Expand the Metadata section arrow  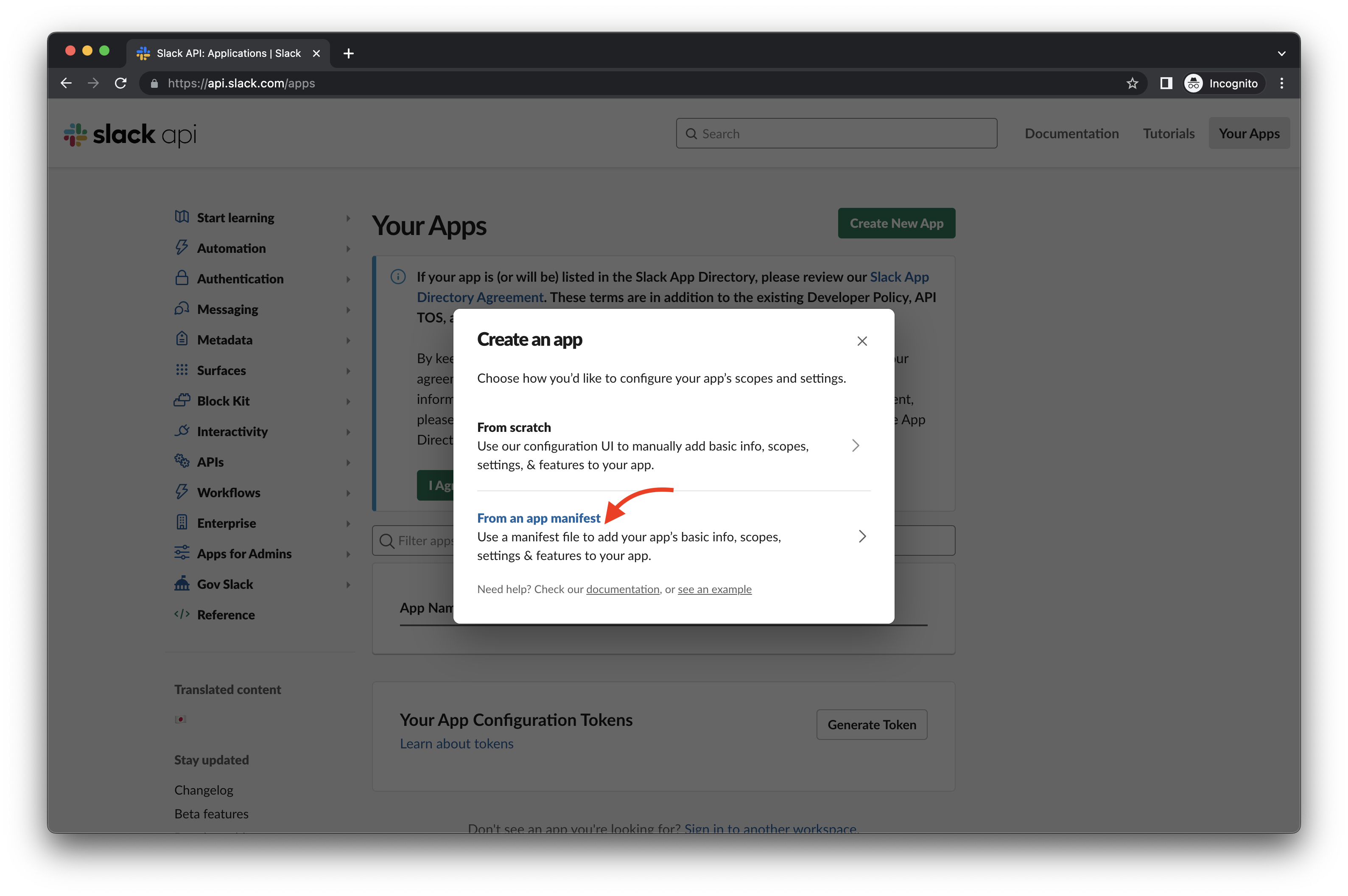pyautogui.click(x=348, y=340)
